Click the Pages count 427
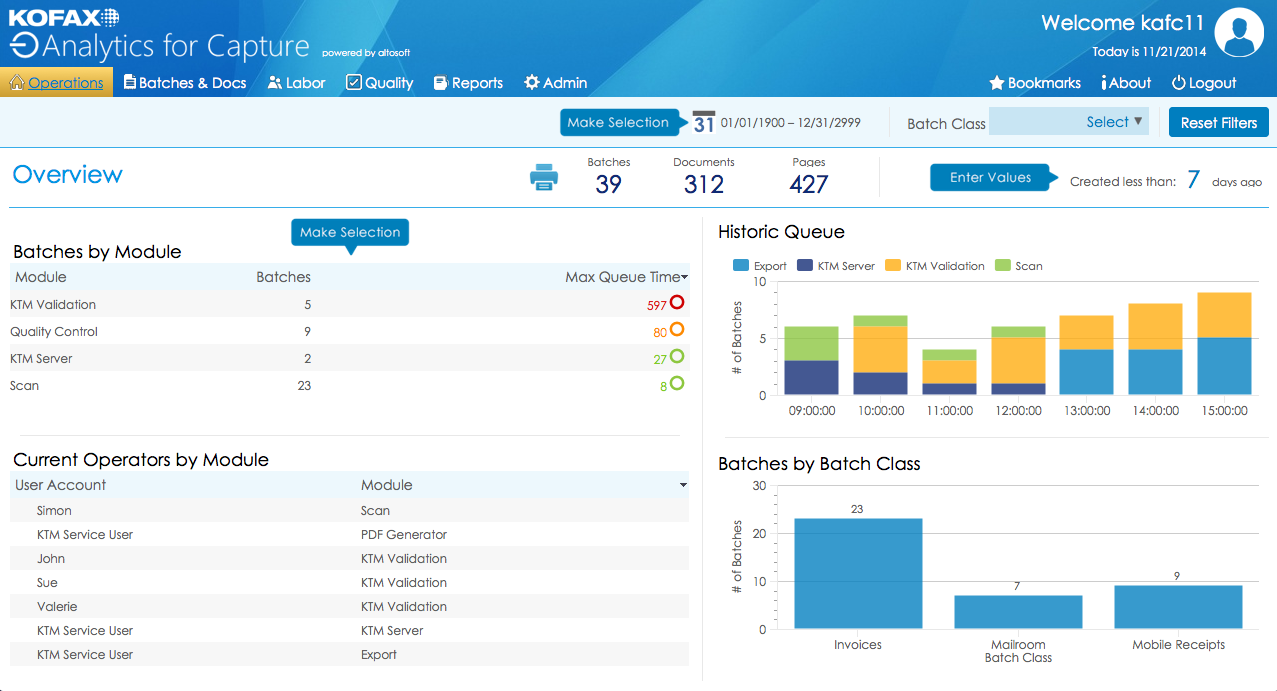1277x691 pixels. coord(809,184)
